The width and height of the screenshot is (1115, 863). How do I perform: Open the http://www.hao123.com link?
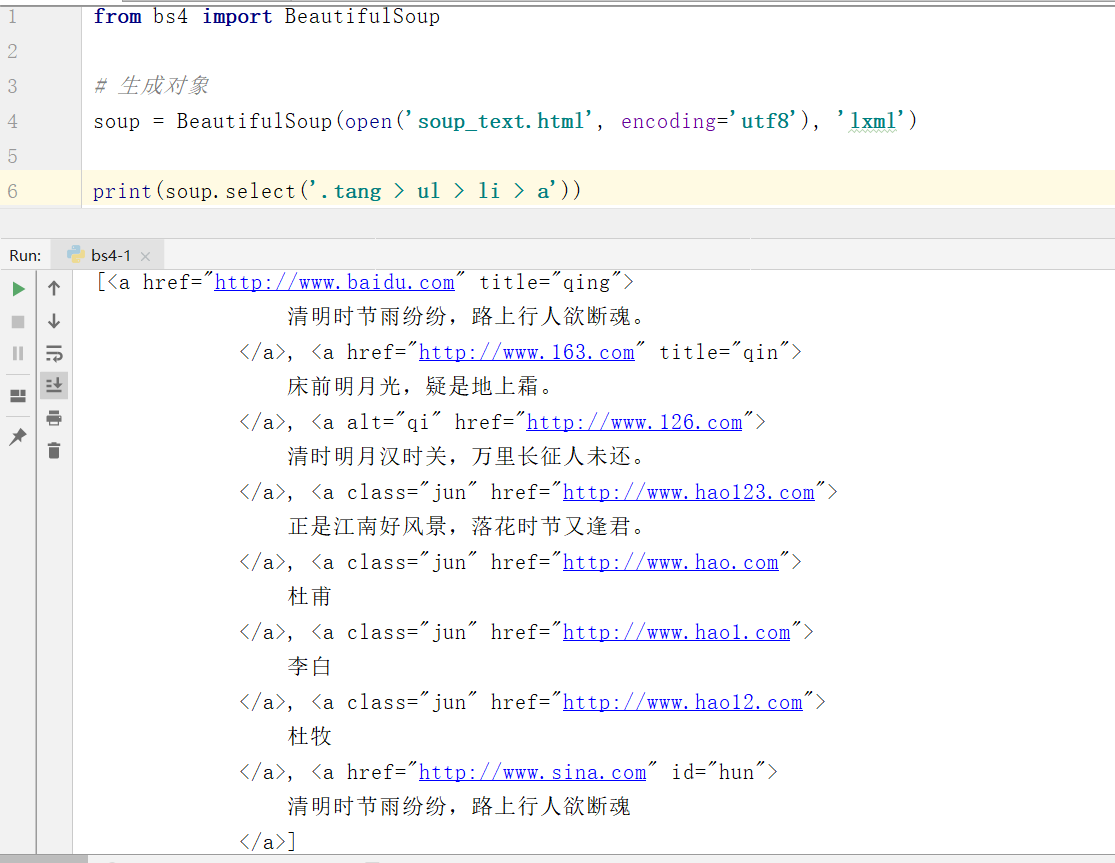pyautogui.click(x=688, y=492)
